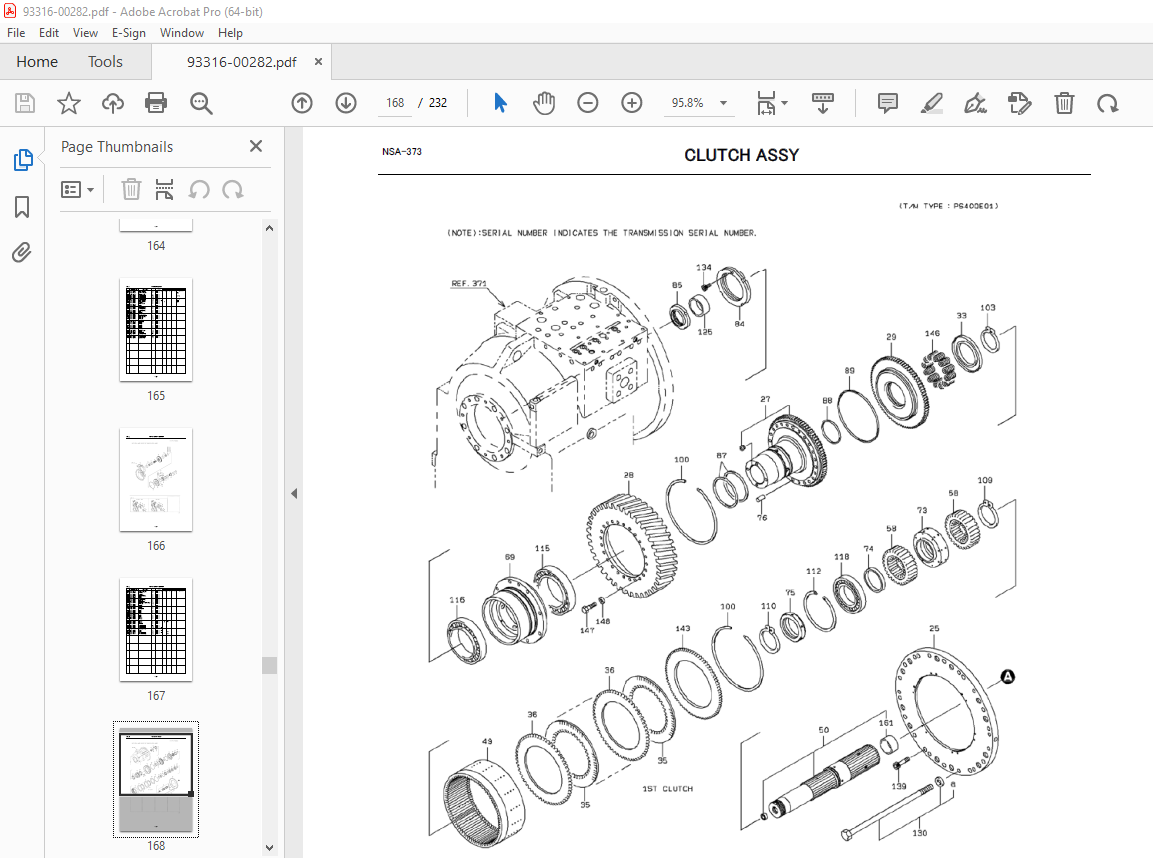Delete page with toolbar trash icon
Image resolution: width=1153 pixels, height=858 pixels.
1064,103
